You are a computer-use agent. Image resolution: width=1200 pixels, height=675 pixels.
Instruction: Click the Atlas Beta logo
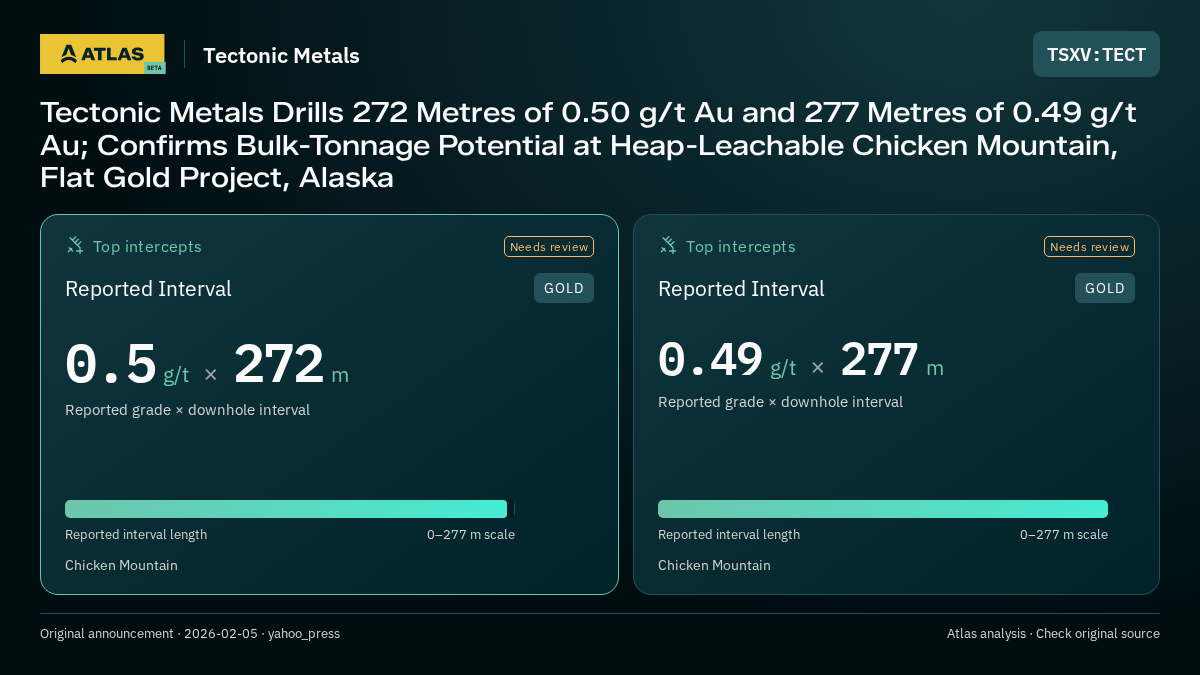tap(102, 54)
